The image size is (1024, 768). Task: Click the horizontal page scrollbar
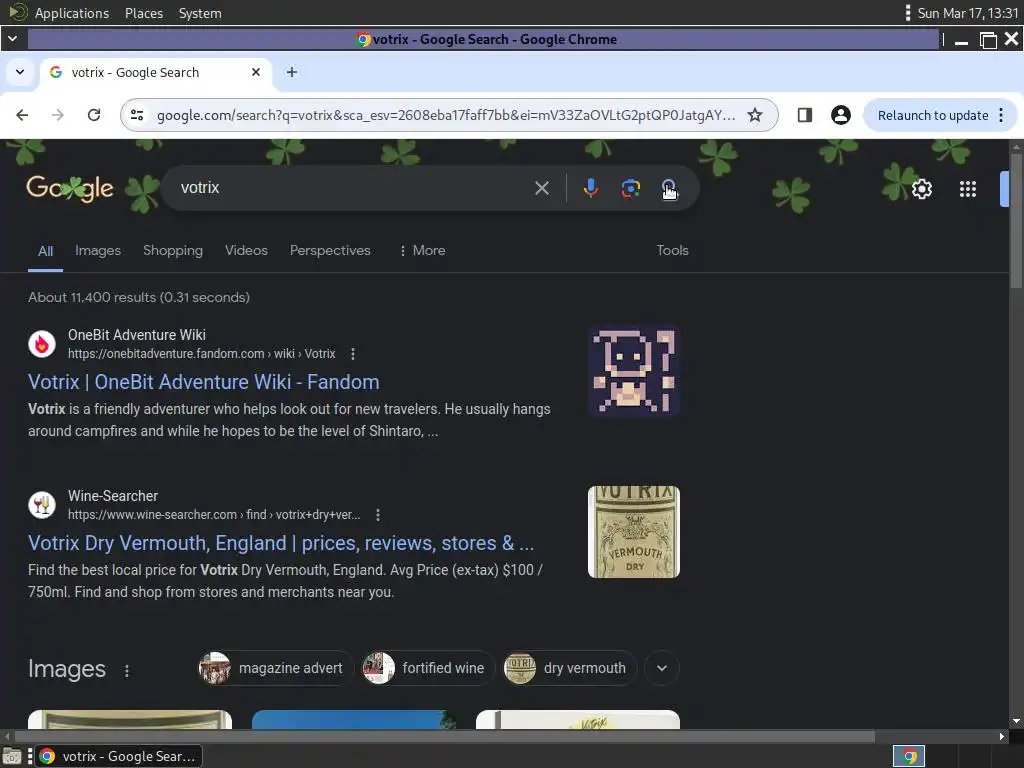[x=444, y=737]
